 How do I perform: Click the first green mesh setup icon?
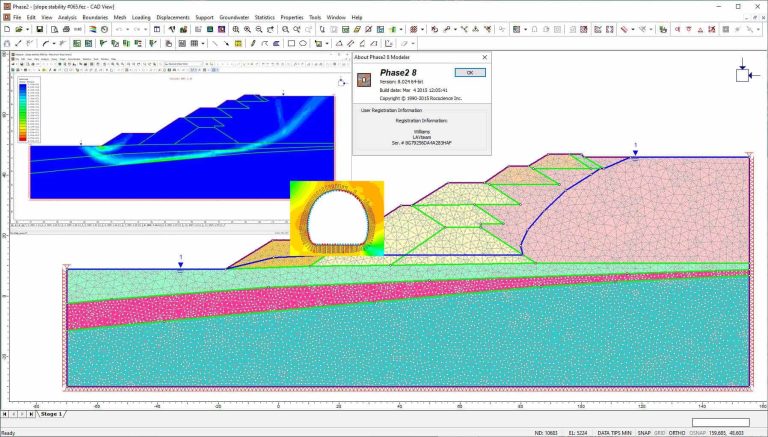point(77,43)
